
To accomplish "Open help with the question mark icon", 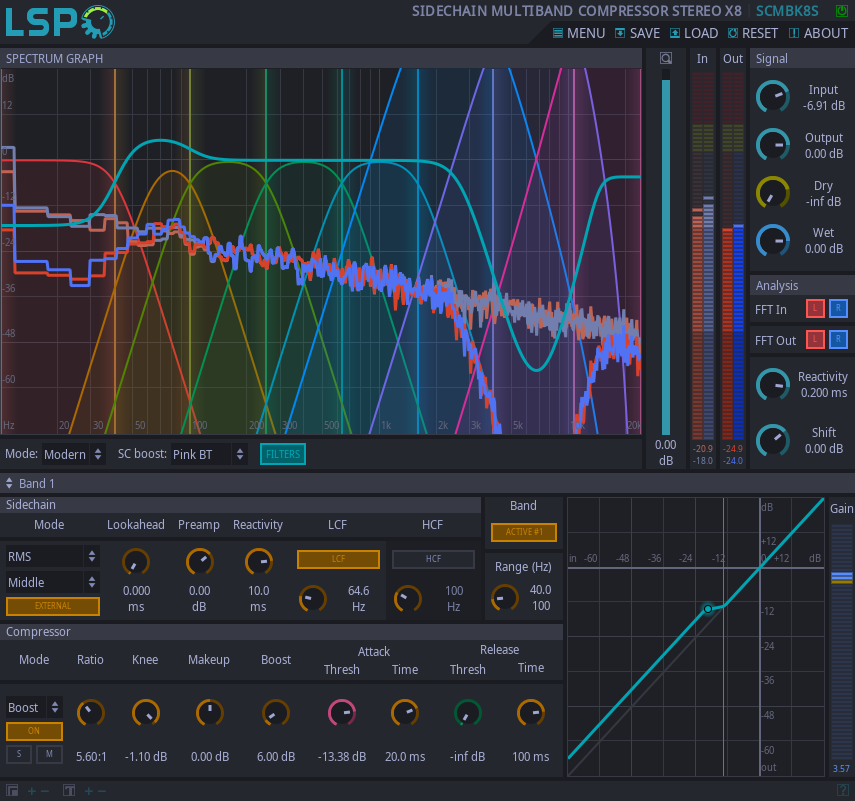I will pyautogui.click(x=842, y=790).
